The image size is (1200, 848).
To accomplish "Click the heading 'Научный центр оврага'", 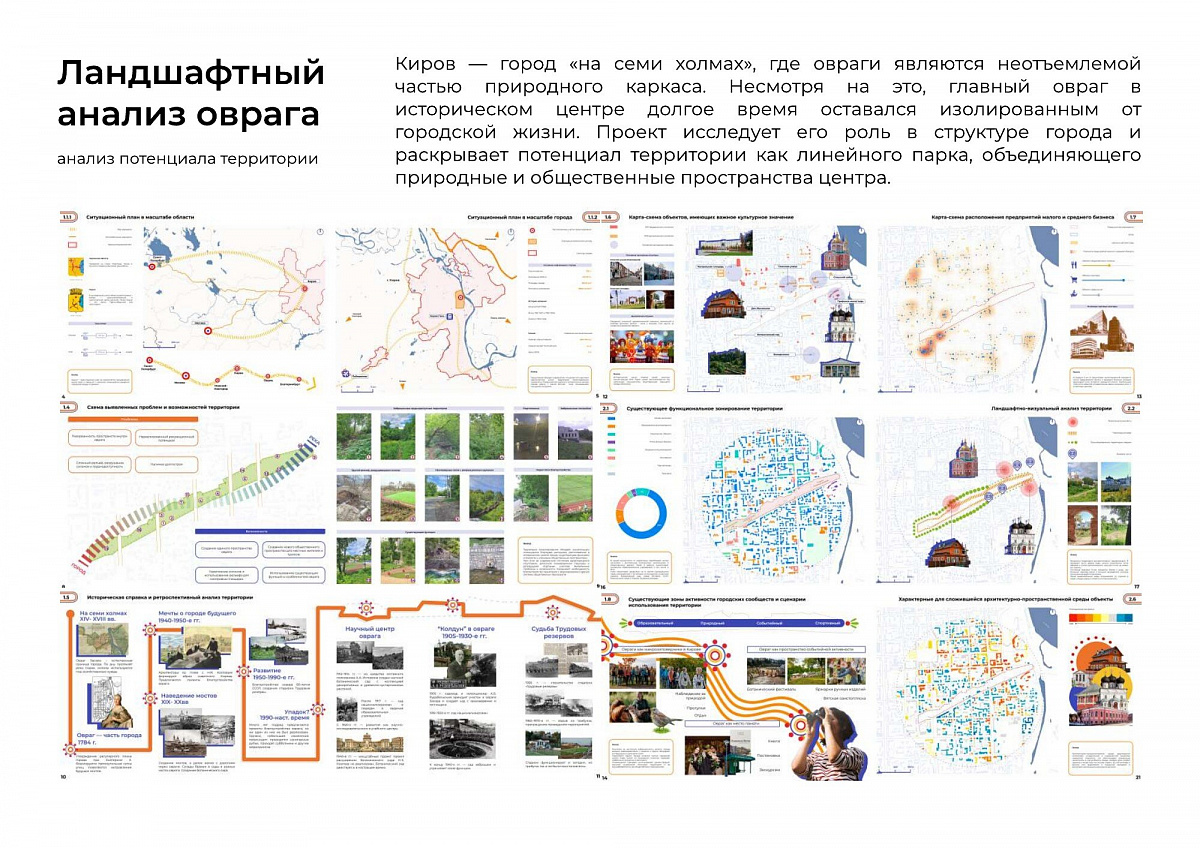I will [370, 632].
